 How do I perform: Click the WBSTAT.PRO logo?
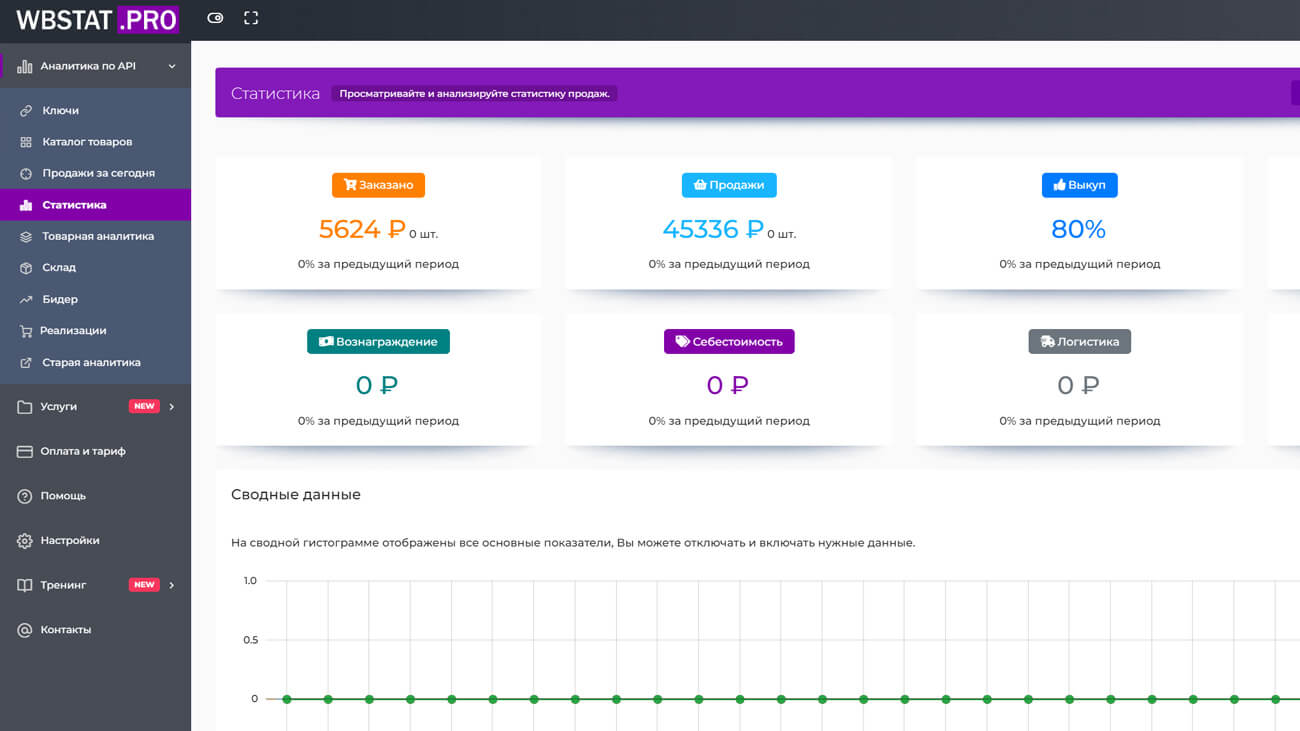pos(97,20)
